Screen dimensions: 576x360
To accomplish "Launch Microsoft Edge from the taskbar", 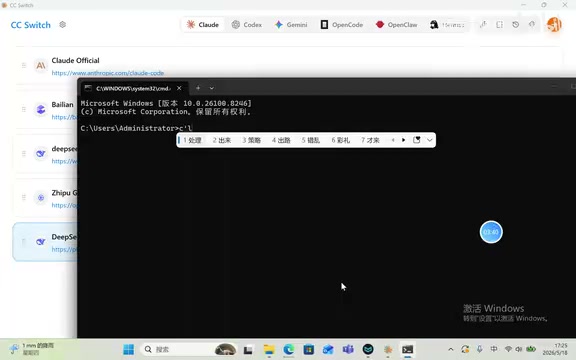I will tap(289, 350).
